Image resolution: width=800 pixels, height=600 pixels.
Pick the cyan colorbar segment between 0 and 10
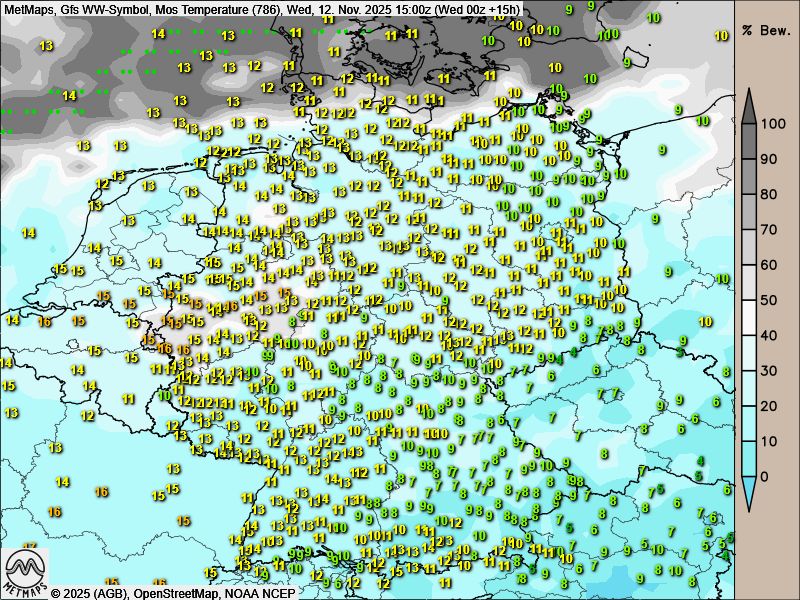pyautogui.click(x=749, y=459)
